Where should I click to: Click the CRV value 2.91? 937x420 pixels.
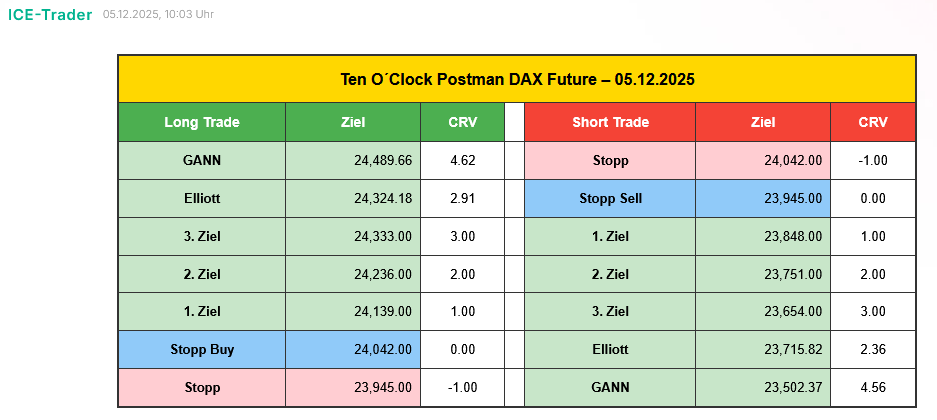point(462,198)
